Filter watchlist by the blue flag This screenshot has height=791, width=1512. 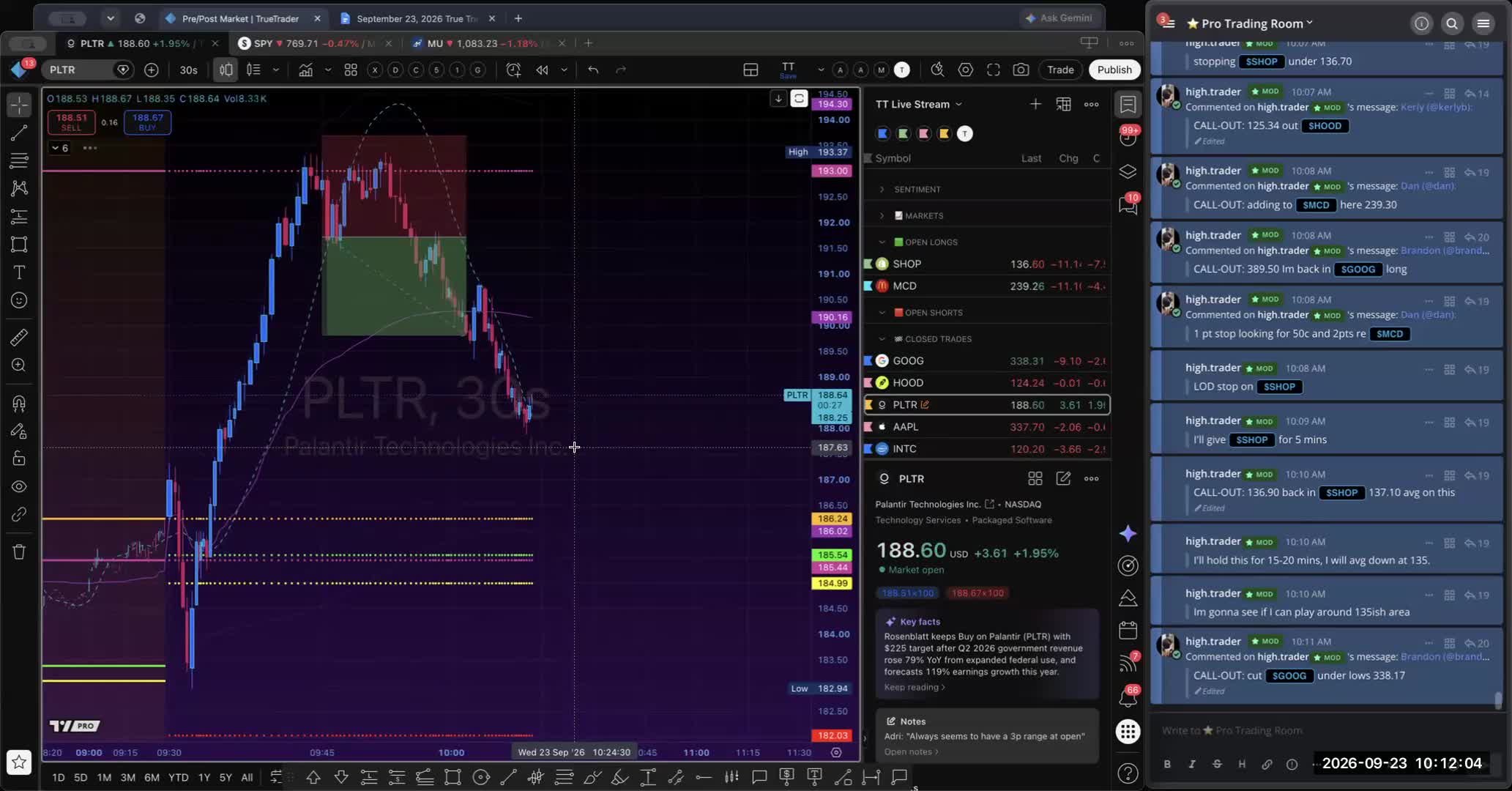tap(883, 133)
